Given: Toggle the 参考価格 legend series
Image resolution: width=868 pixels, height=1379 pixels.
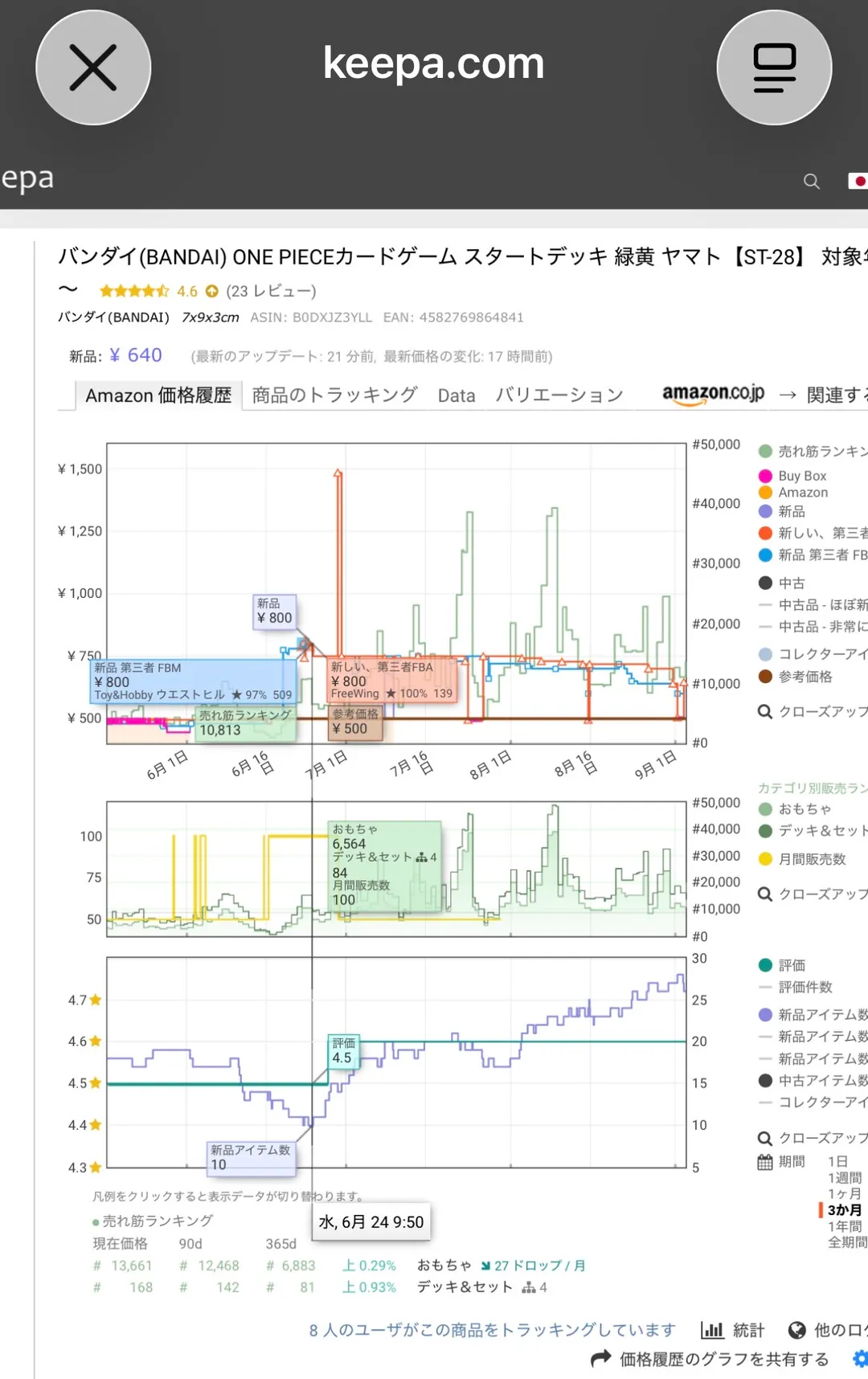Looking at the screenshot, I should [796, 677].
